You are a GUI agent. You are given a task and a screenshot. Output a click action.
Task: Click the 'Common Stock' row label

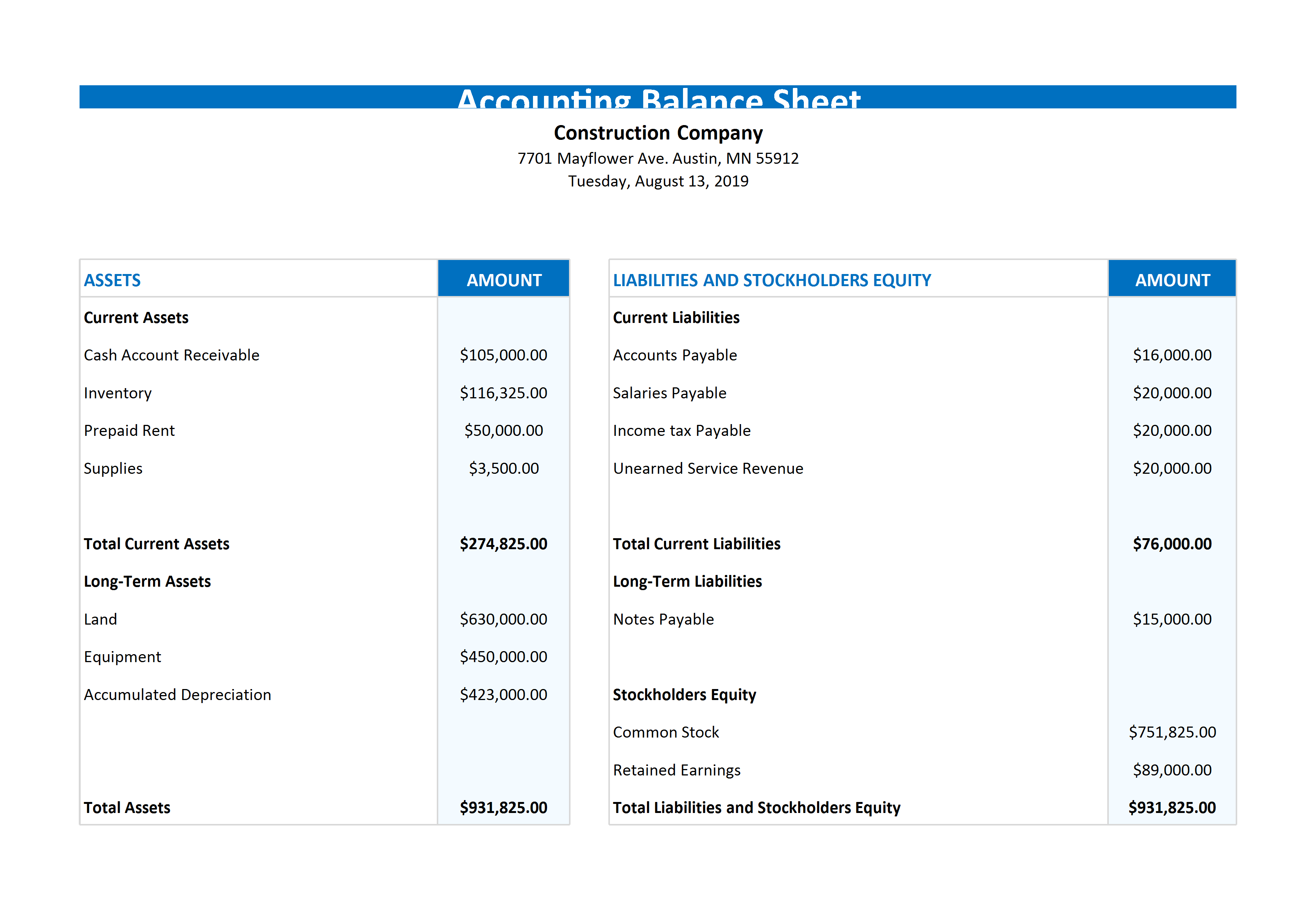[666, 732]
